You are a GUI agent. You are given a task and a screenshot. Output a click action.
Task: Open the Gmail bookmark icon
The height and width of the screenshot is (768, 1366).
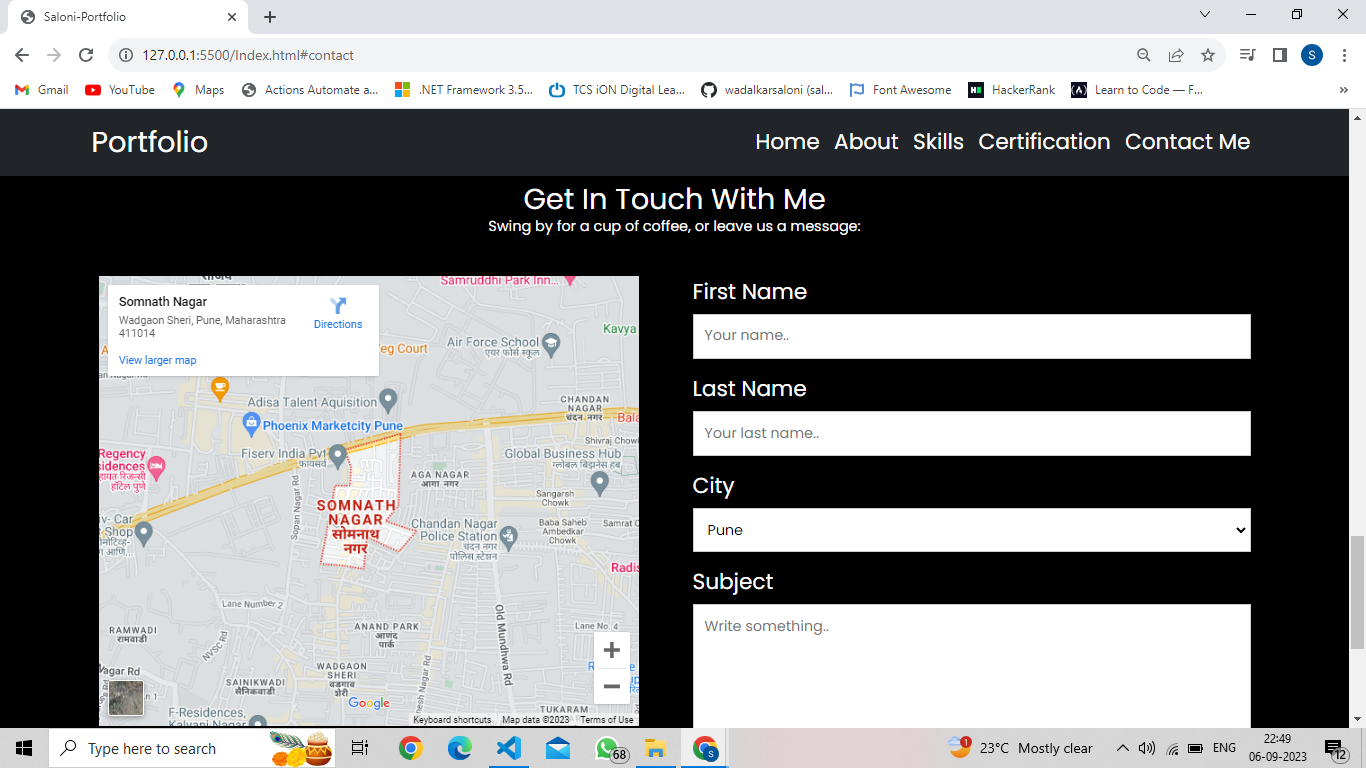(x=22, y=89)
